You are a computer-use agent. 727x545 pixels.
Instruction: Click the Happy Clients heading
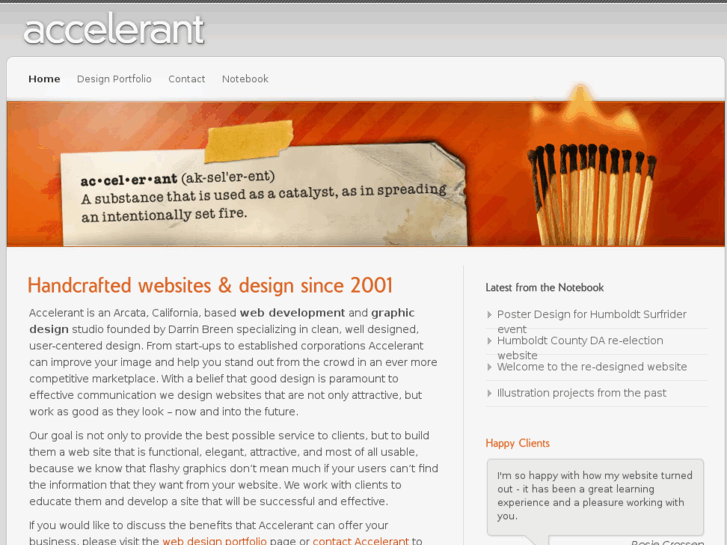(517, 443)
